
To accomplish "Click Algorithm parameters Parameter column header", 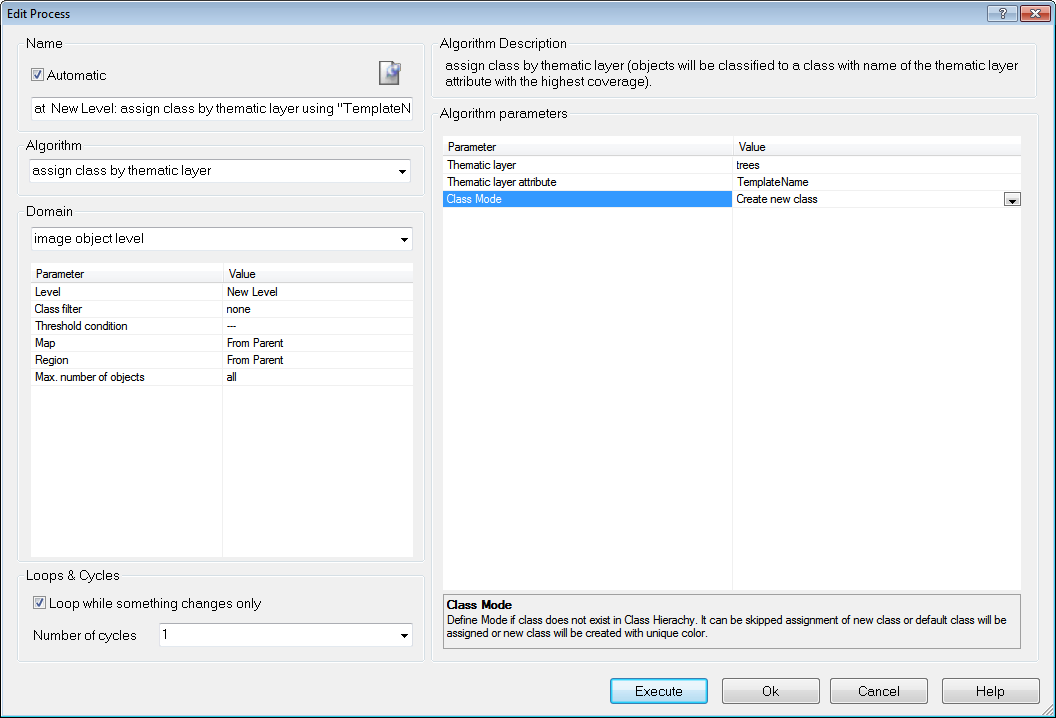I will point(587,147).
